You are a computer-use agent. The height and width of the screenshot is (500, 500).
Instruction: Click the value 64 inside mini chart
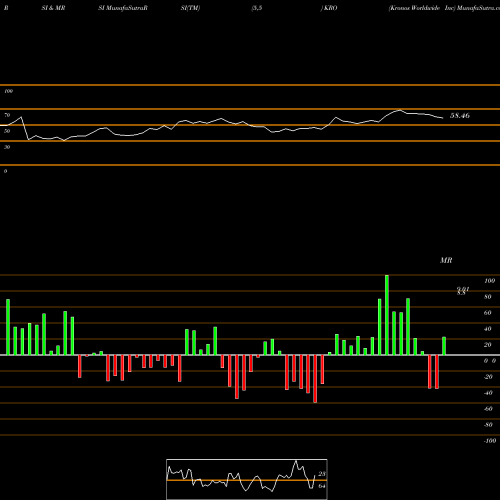(x=322, y=486)
